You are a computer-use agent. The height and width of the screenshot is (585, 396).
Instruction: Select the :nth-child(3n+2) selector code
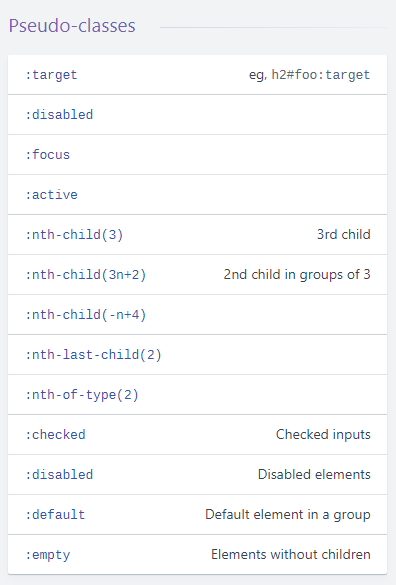coord(85,275)
